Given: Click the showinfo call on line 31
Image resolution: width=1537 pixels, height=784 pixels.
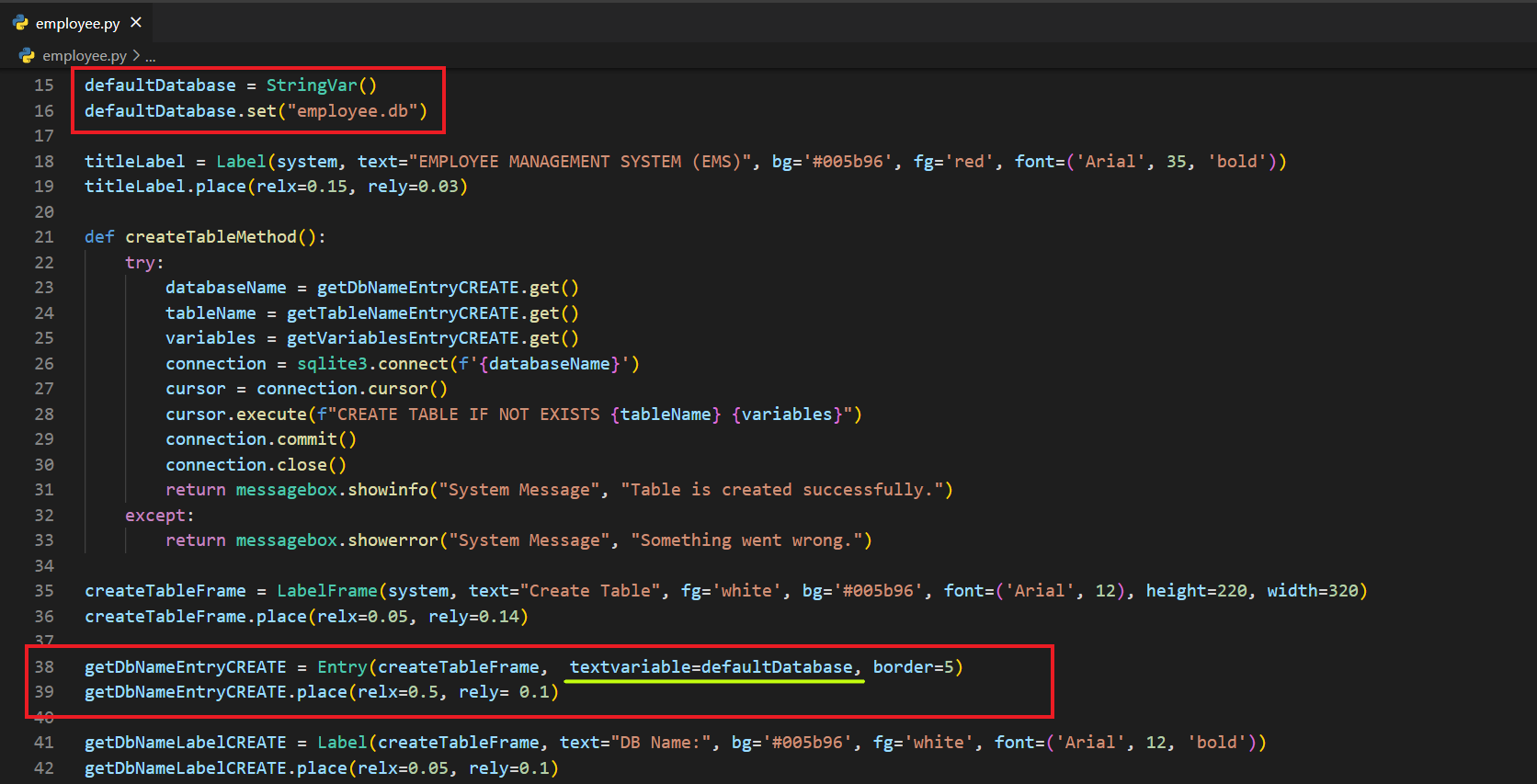Looking at the screenshot, I should [387, 490].
